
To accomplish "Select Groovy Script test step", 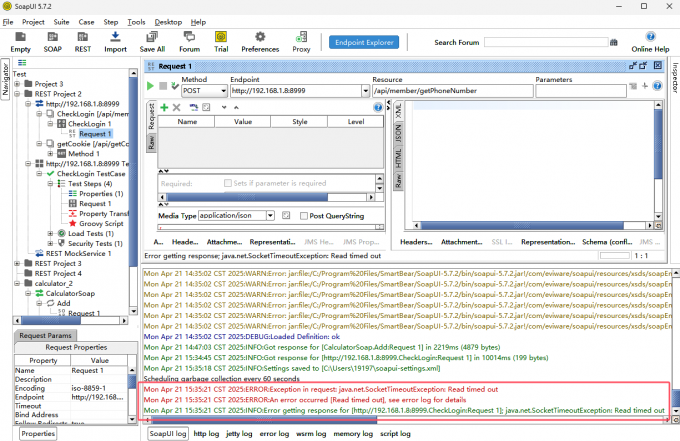I will click(101, 223).
